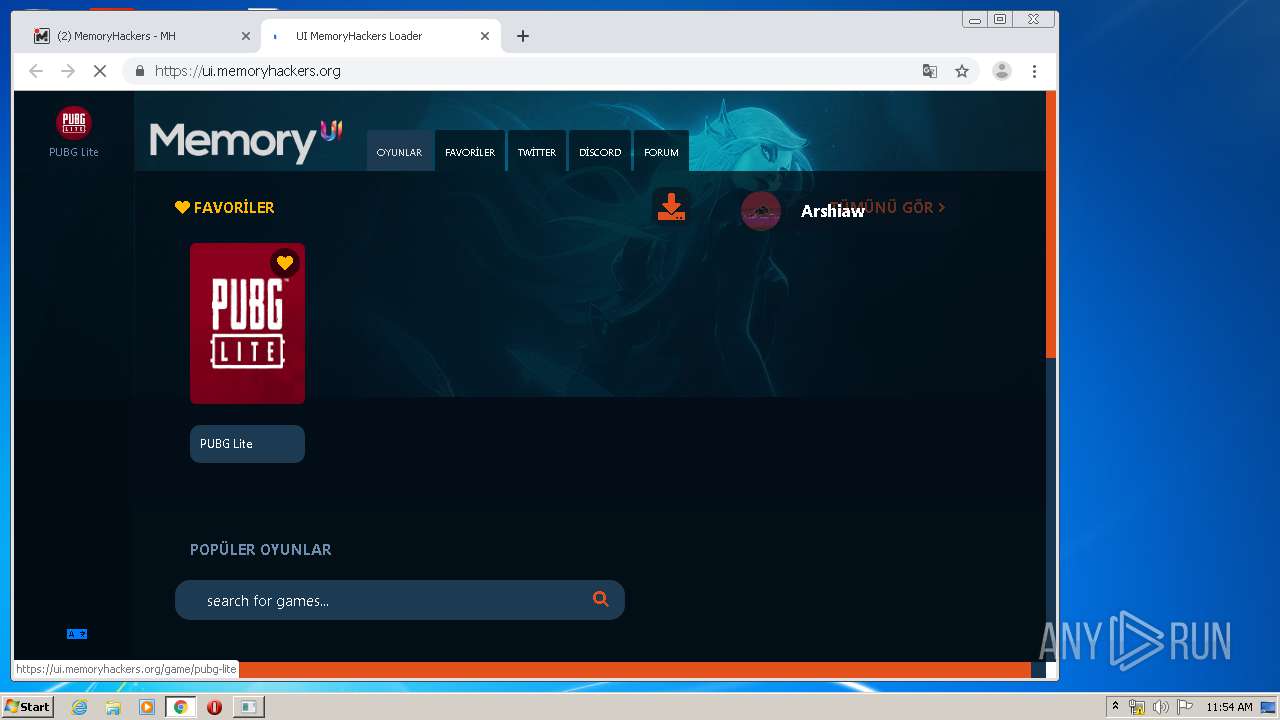1280x720 pixels.
Task: Open the DISCORD menu link
Action: pyautogui.click(x=600, y=152)
